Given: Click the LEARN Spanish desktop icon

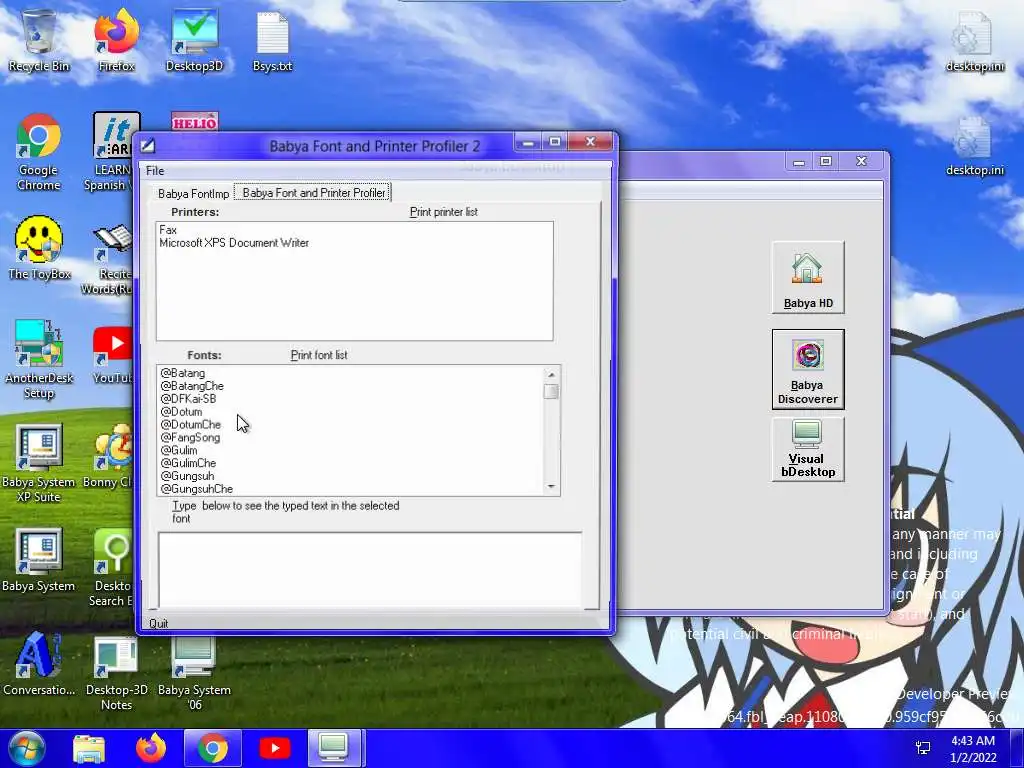Looking at the screenshot, I should point(112,152).
